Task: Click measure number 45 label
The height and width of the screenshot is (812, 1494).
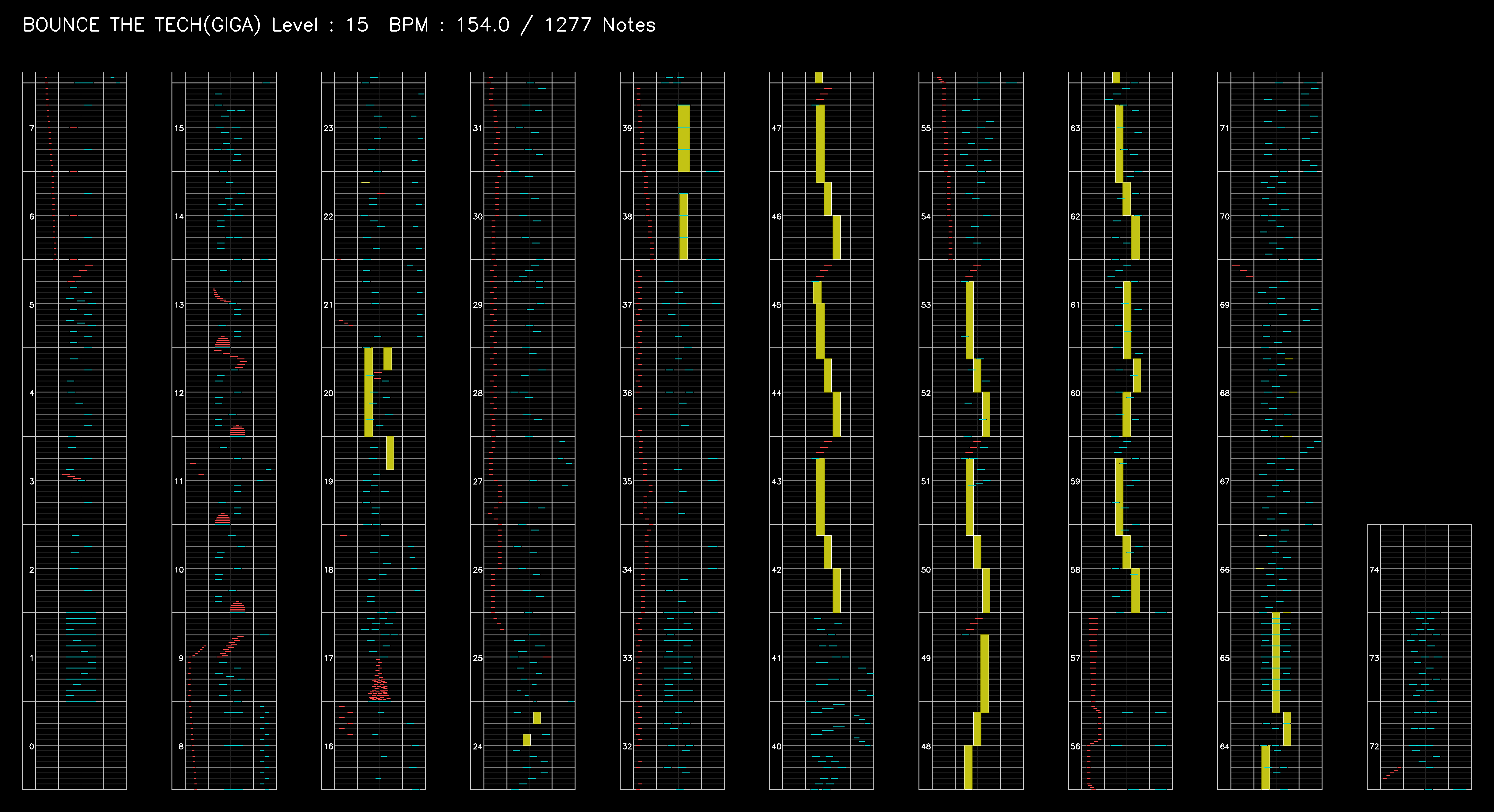Action: [x=776, y=305]
